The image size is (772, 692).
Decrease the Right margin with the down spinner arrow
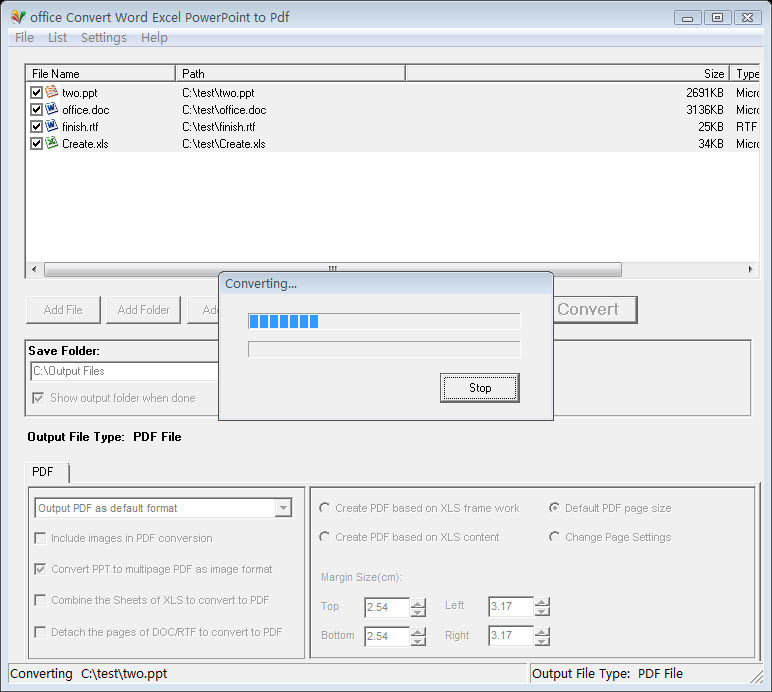542,640
